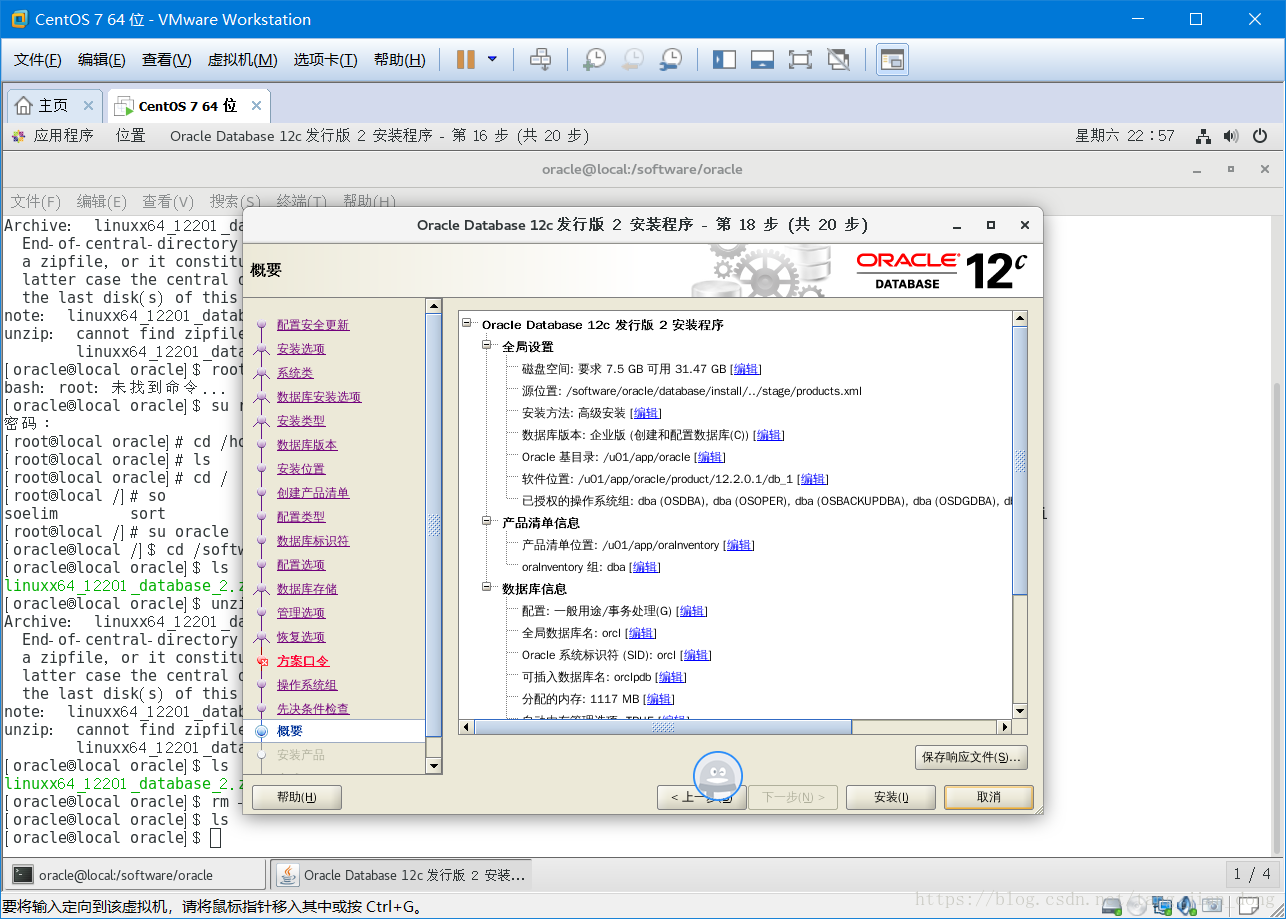Switch to oracle@local terminal in taskbar
The image size is (1286, 919).
(x=135, y=875)
